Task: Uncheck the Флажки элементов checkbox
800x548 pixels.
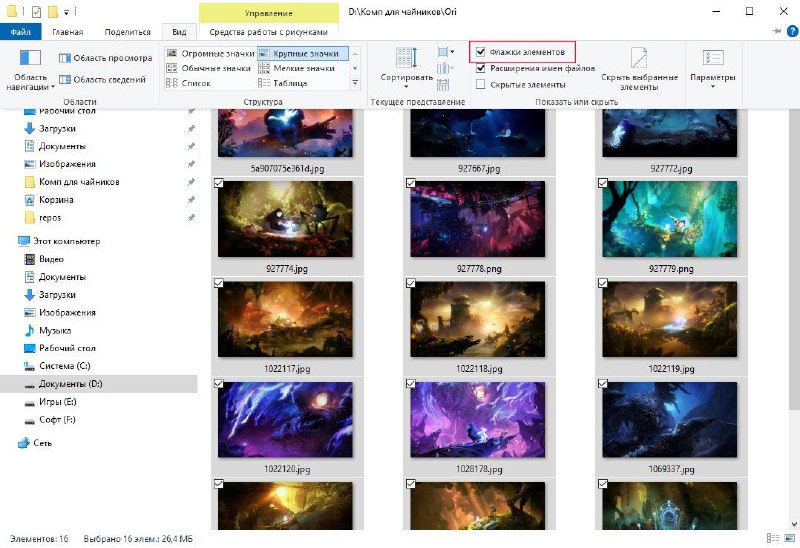Action: 480,52
